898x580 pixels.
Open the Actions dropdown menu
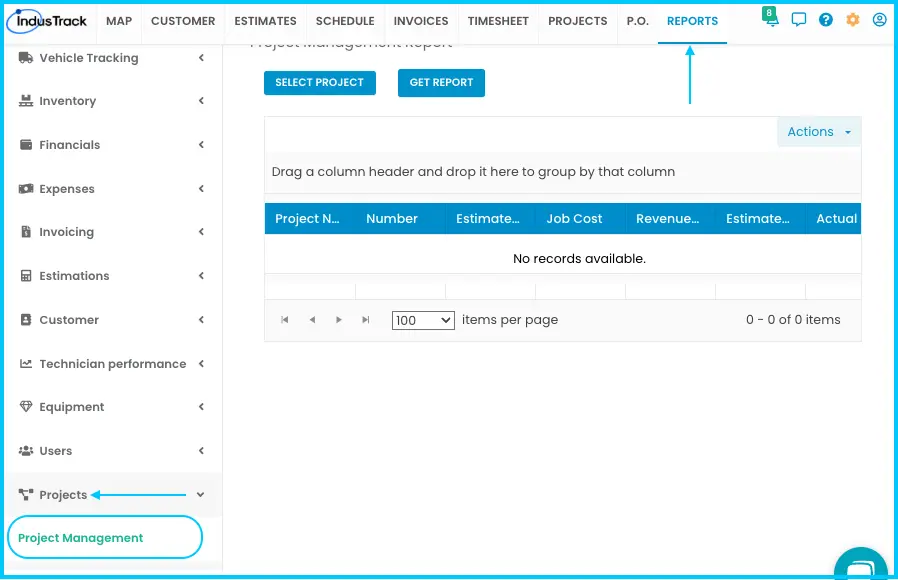[x=819, y=132]
